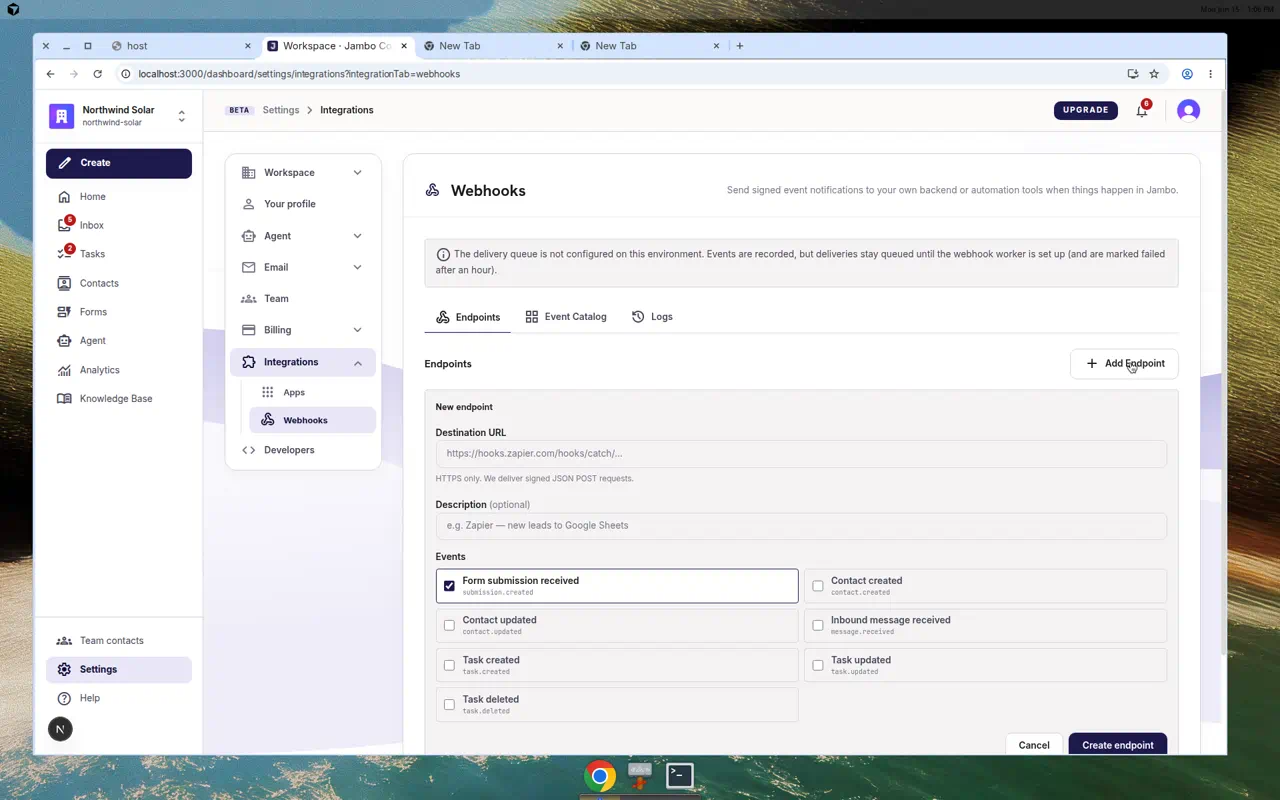Switch to the host browser tab

[x=180, y=46]
